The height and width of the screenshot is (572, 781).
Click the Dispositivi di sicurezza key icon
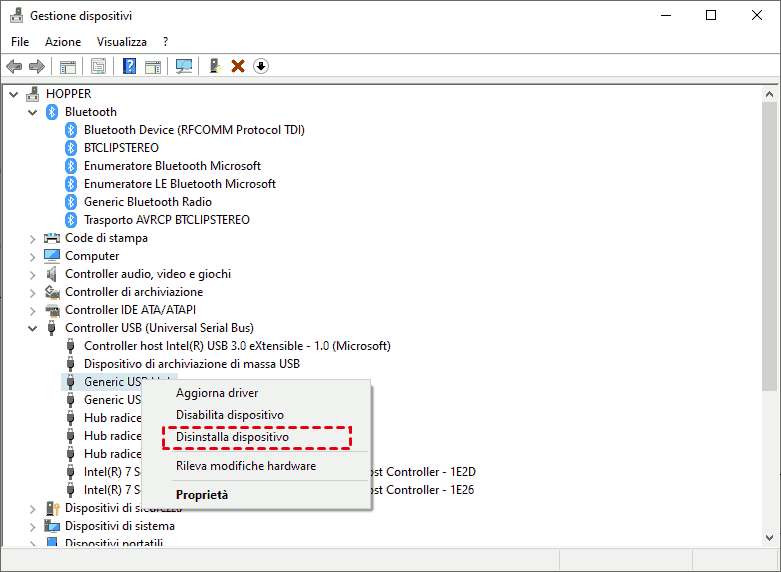point(52,508)
